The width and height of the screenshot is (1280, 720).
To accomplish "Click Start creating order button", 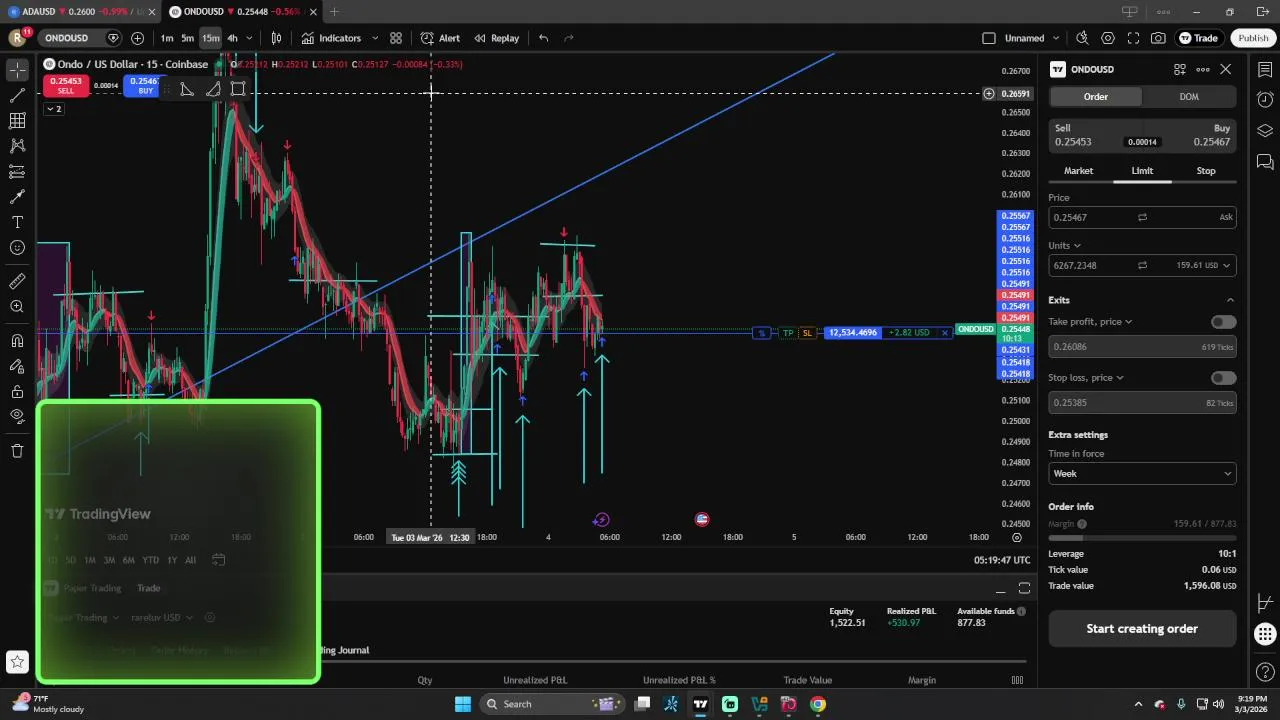I will tap(1142, 629).
